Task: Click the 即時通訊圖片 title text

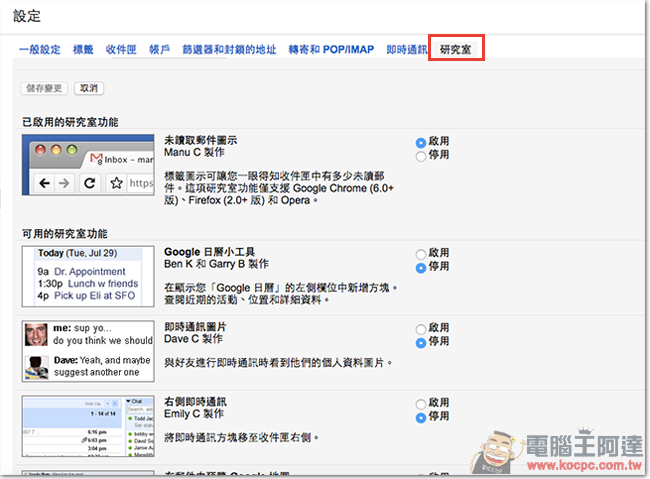Action: 195,327
